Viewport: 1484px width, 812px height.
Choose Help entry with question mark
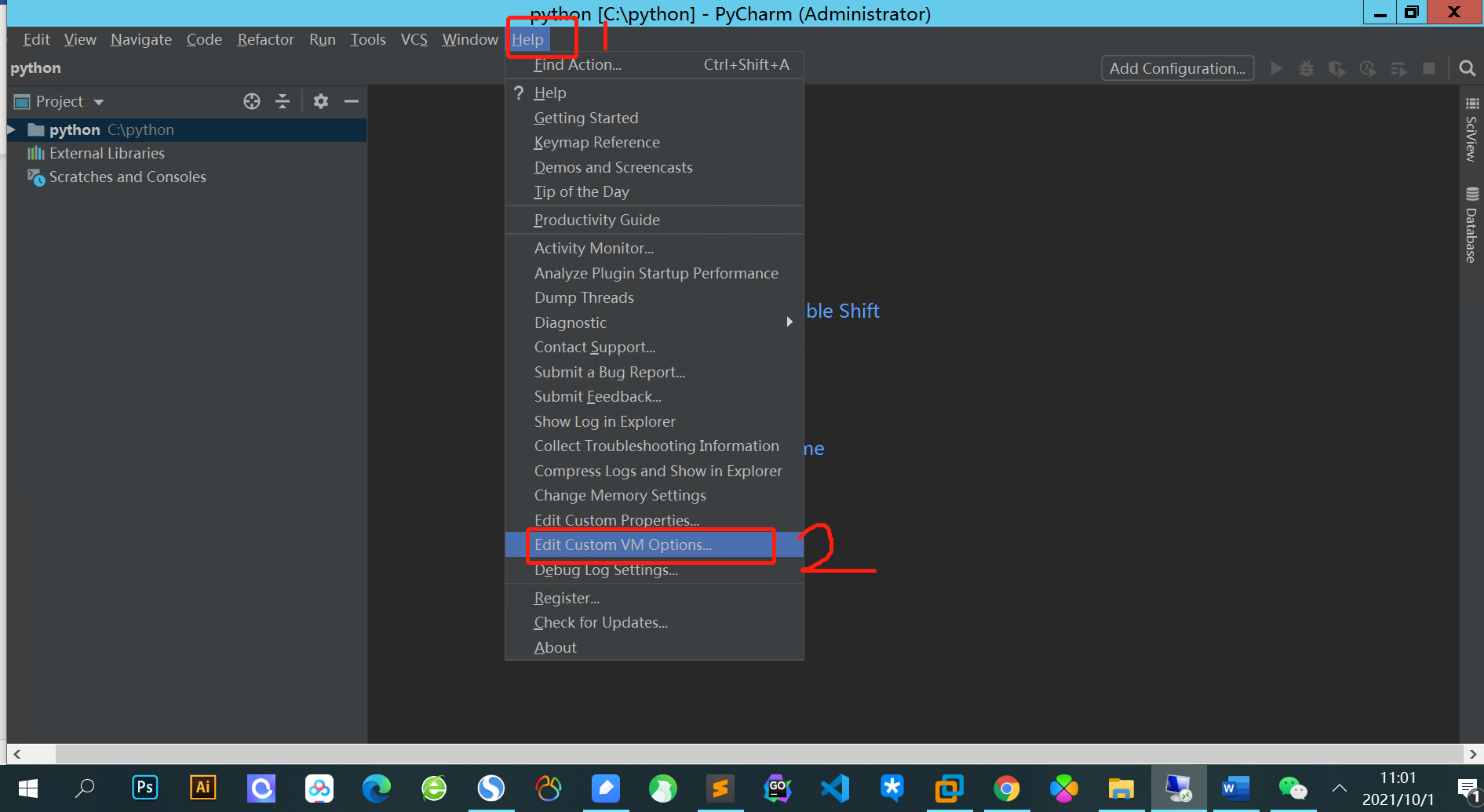[x=654, y=93]
